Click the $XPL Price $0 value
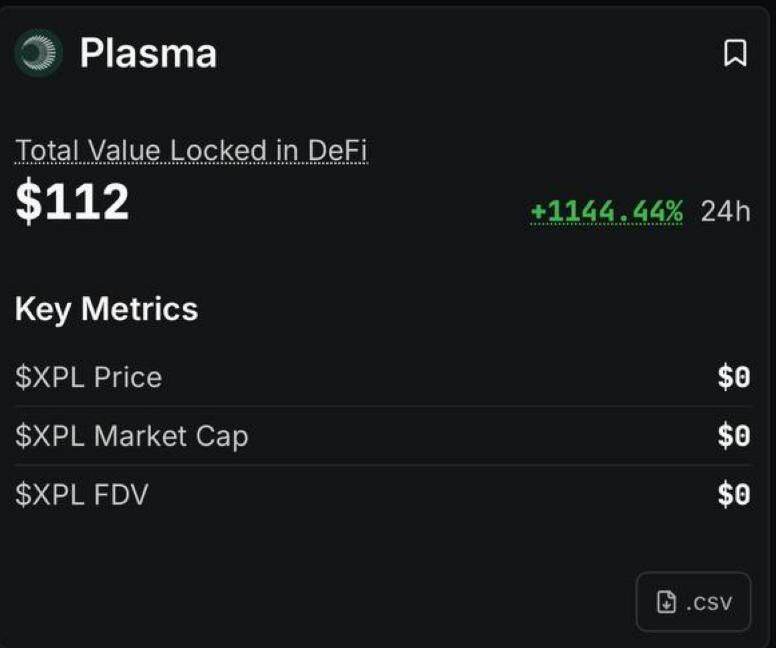Screen dimensions: 776x648 pyautogui.click(x=734, y=377)
